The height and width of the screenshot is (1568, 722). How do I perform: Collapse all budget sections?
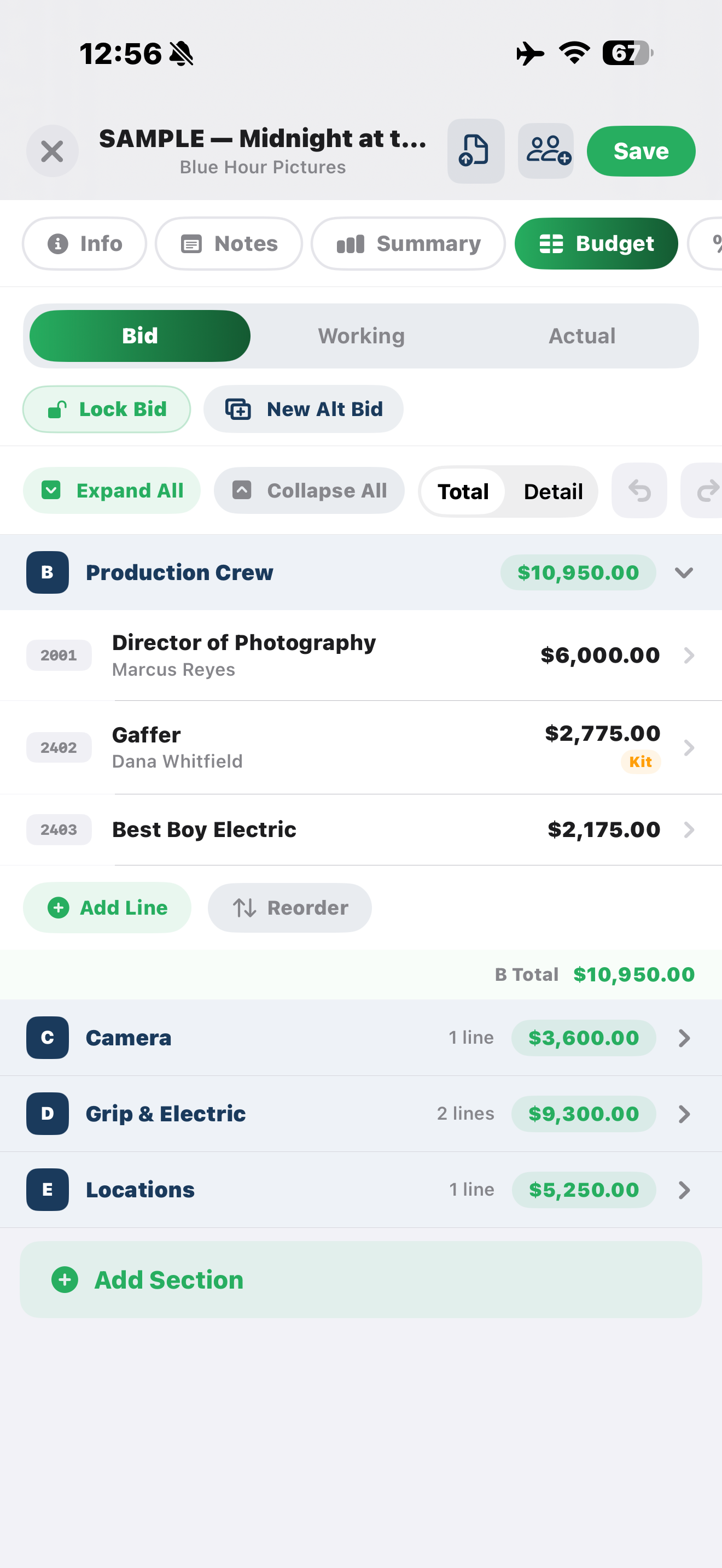point(309,490)
